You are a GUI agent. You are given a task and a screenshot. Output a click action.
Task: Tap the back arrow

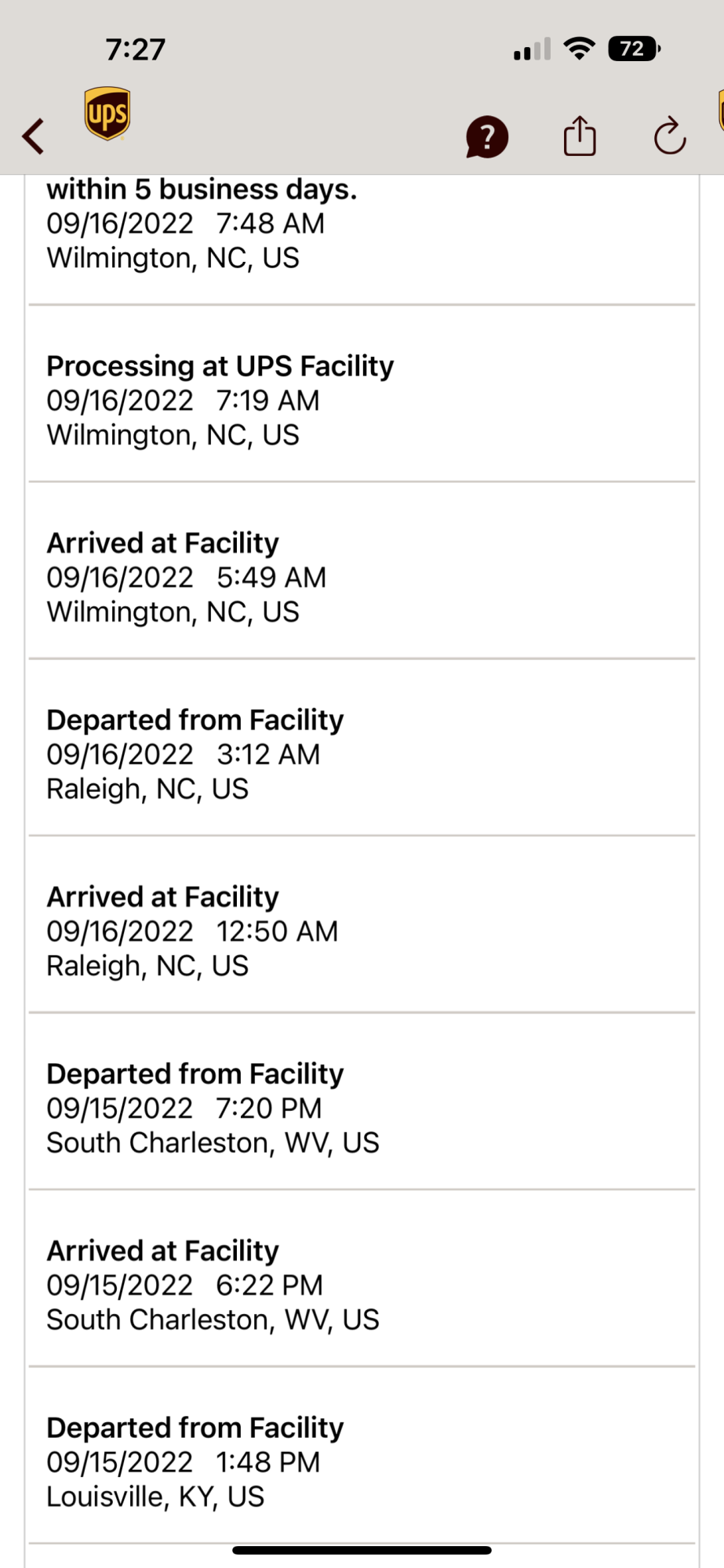pyautogui.click(x=33, y=136)
